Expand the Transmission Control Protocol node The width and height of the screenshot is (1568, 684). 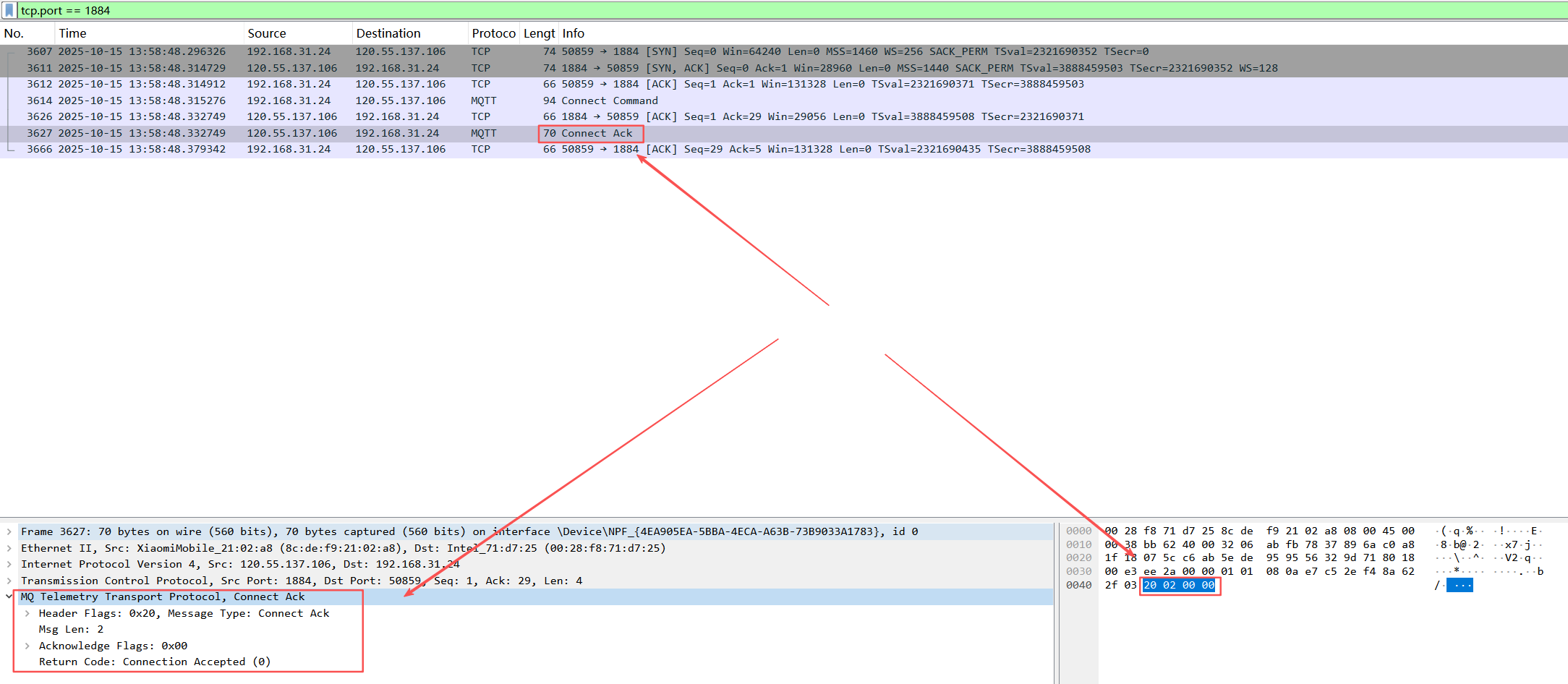click(9, 581)
